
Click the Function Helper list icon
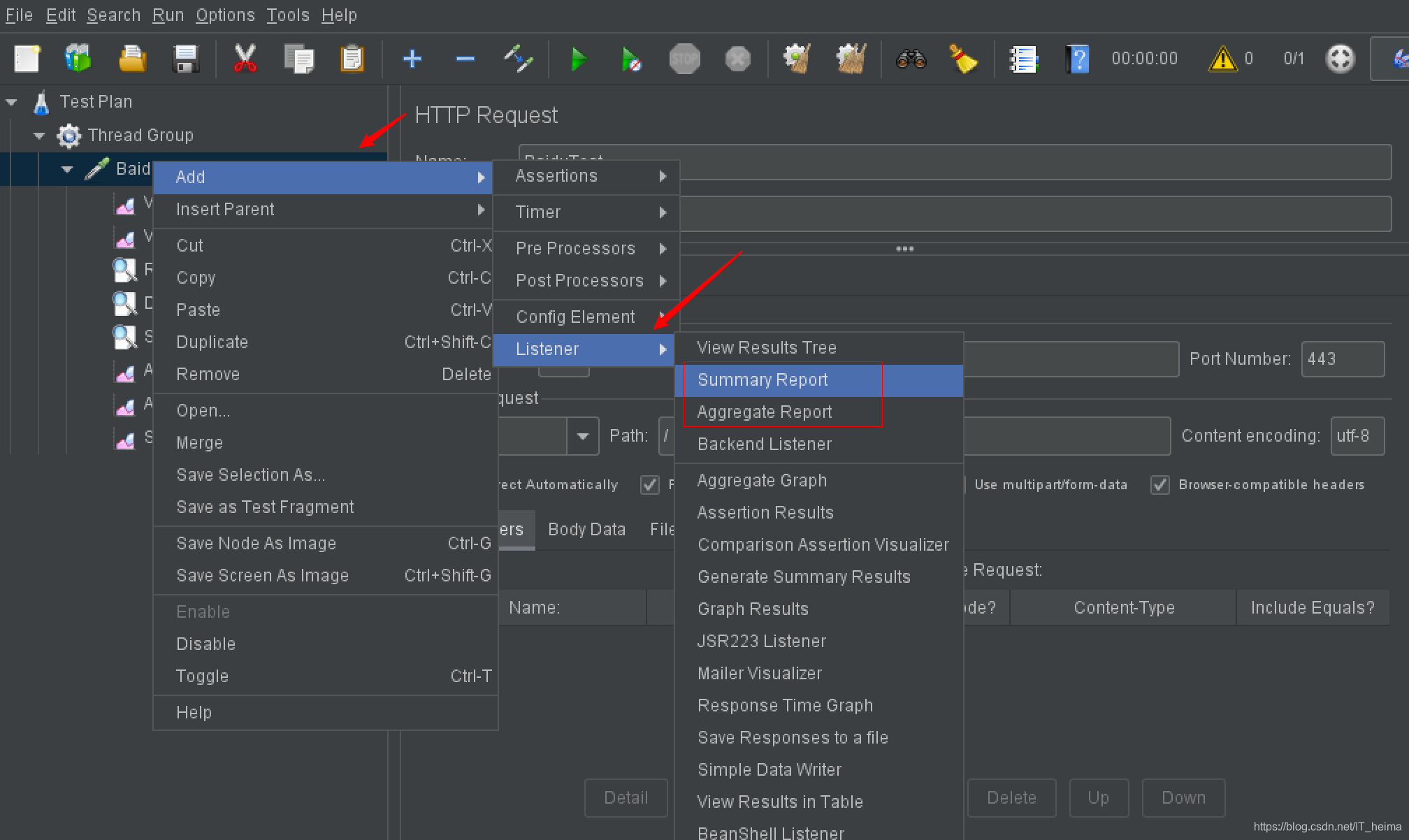point(1024,59)
